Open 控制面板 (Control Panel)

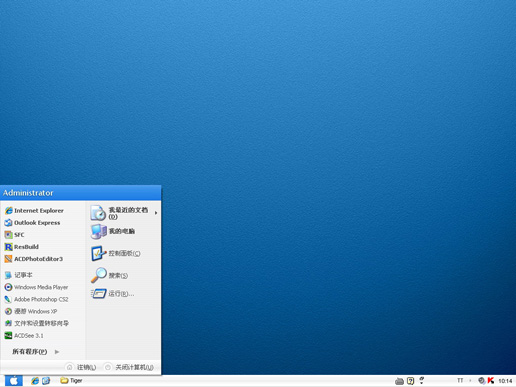click(116, 254)
